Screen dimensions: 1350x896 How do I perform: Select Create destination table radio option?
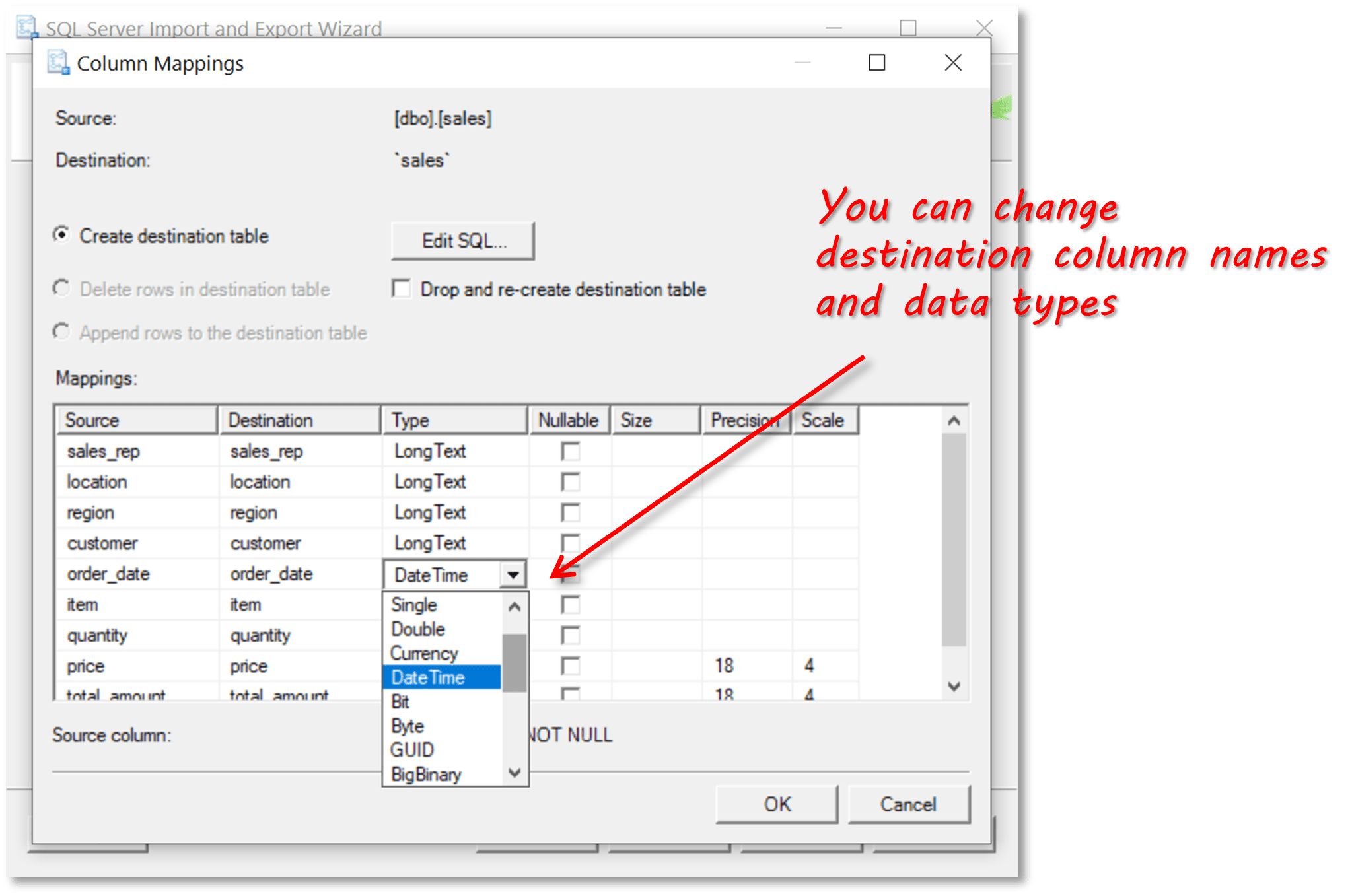61,235
